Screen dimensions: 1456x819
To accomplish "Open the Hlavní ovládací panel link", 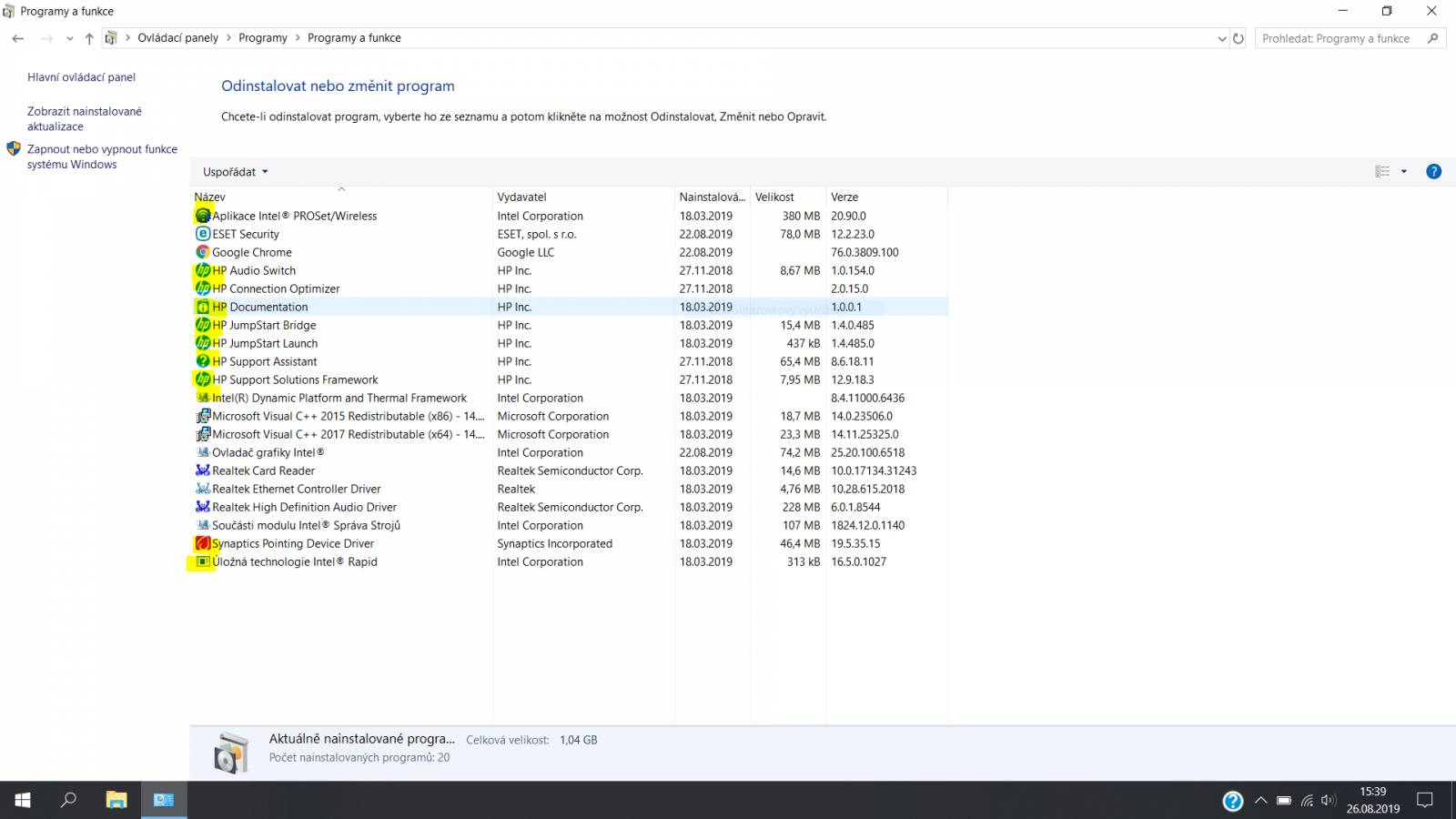I will 81,77.
